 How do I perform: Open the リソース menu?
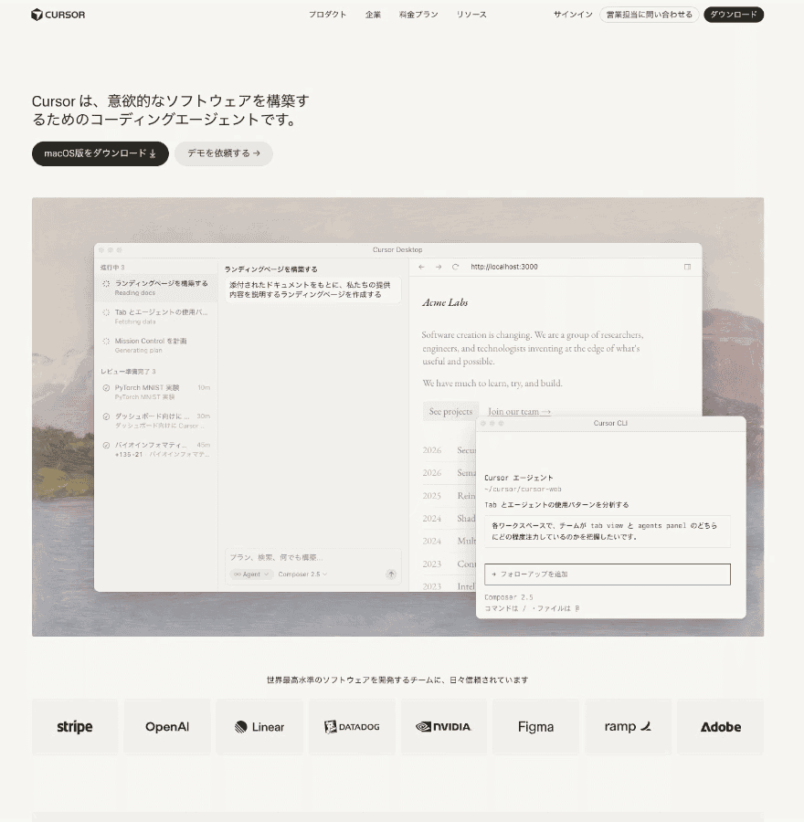[x=472, y=15]
